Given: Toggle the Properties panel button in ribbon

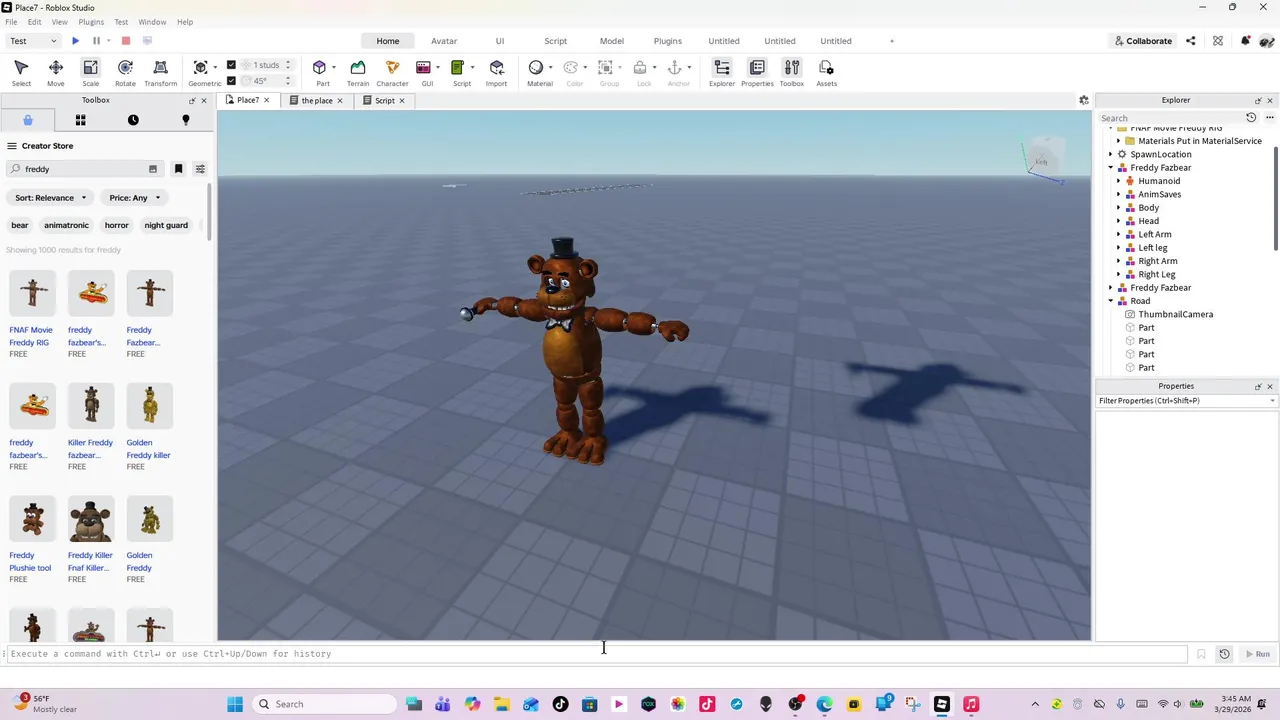Looking at the screenshot, I should pyautogui.click(x=757, y=72).
